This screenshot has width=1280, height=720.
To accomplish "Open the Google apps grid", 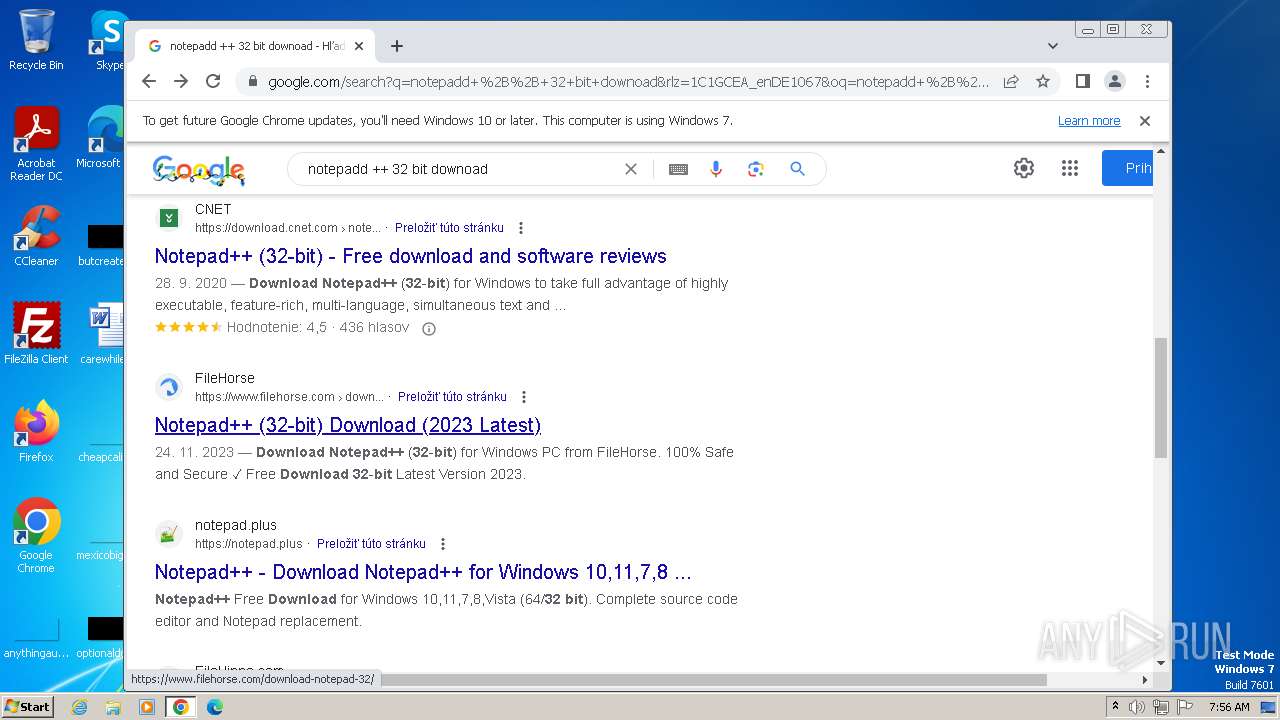I will tap(1070, 168).
